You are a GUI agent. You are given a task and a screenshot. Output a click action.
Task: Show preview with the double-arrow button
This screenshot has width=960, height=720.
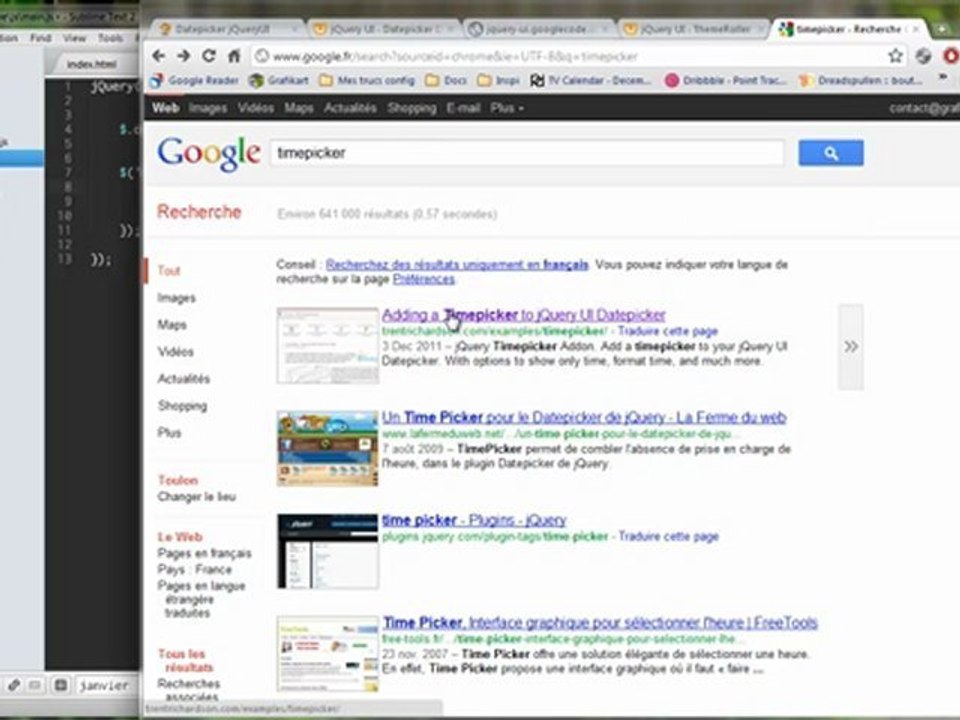(x=851, y=347)
